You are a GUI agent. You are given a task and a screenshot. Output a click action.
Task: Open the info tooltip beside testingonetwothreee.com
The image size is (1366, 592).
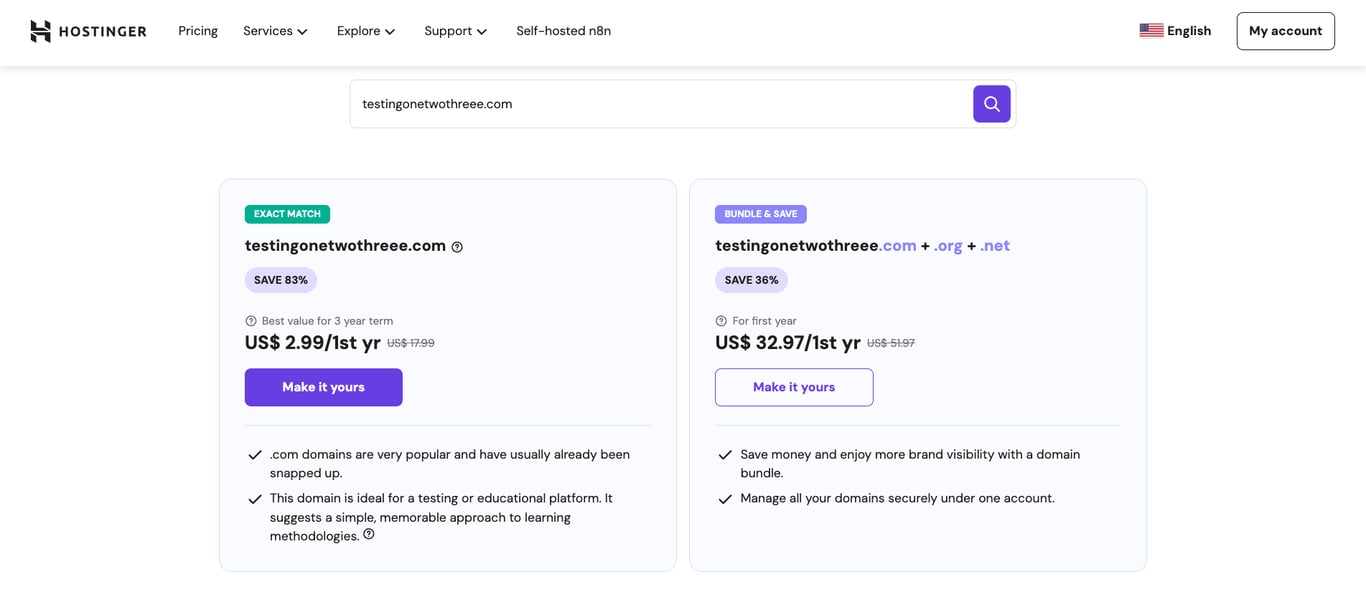click(x=457, y=246)
